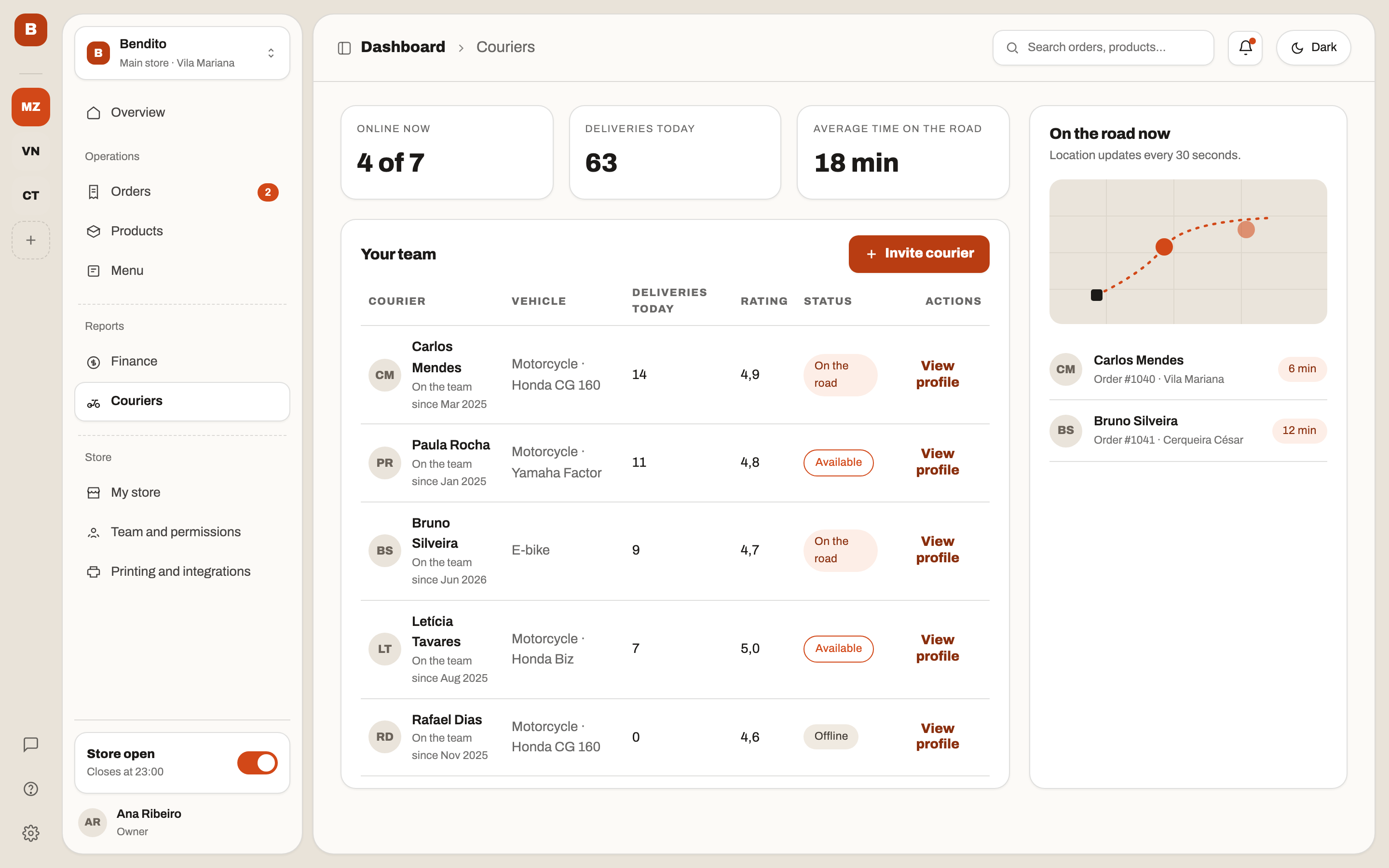Click the Average time 18 min card

coord(903,152)
